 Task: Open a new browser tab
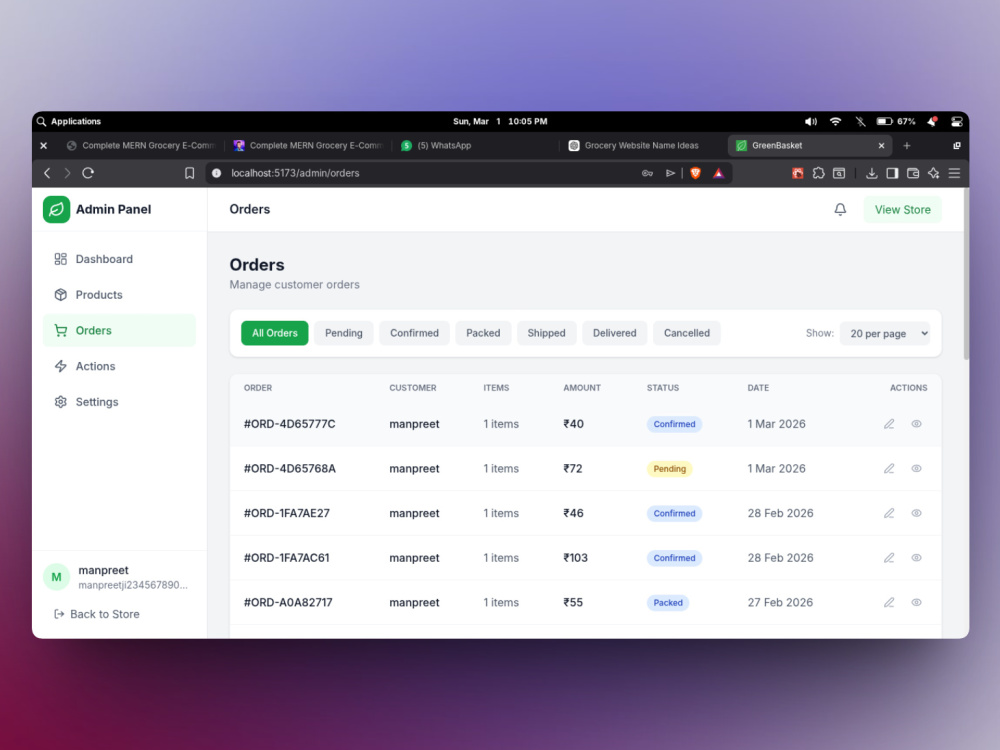click(x=906, y=145)
